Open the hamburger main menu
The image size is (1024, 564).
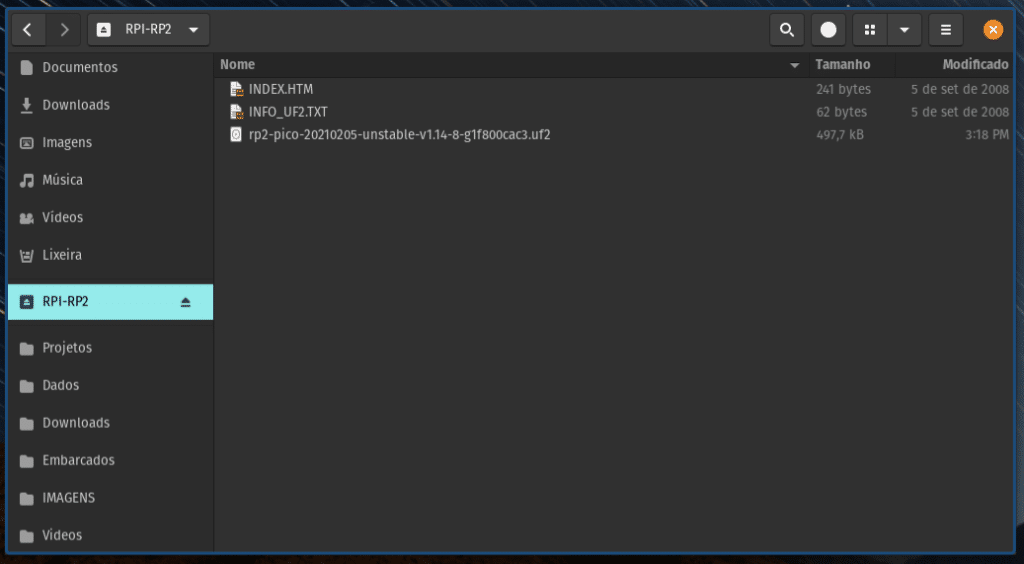tap(946, 30)
